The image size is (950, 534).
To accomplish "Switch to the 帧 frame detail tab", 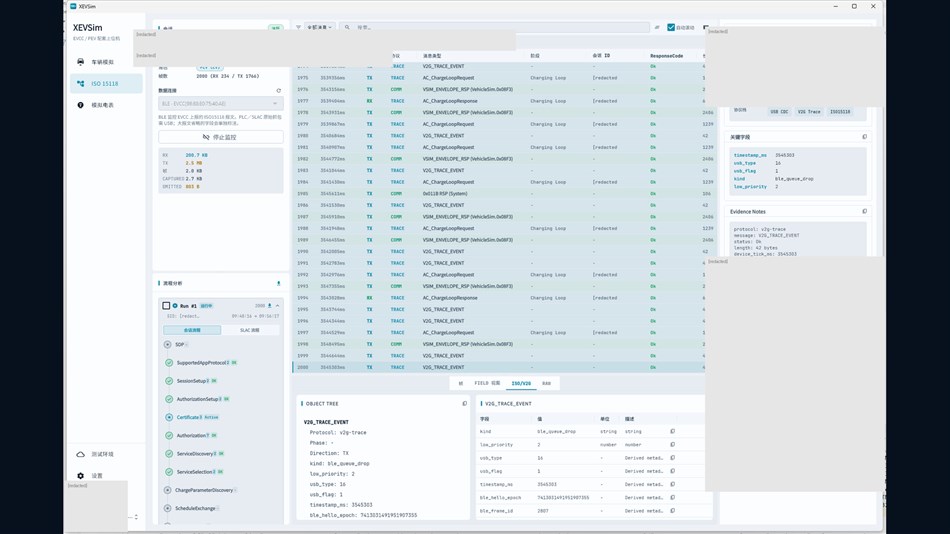I will [x=460, y=383].
